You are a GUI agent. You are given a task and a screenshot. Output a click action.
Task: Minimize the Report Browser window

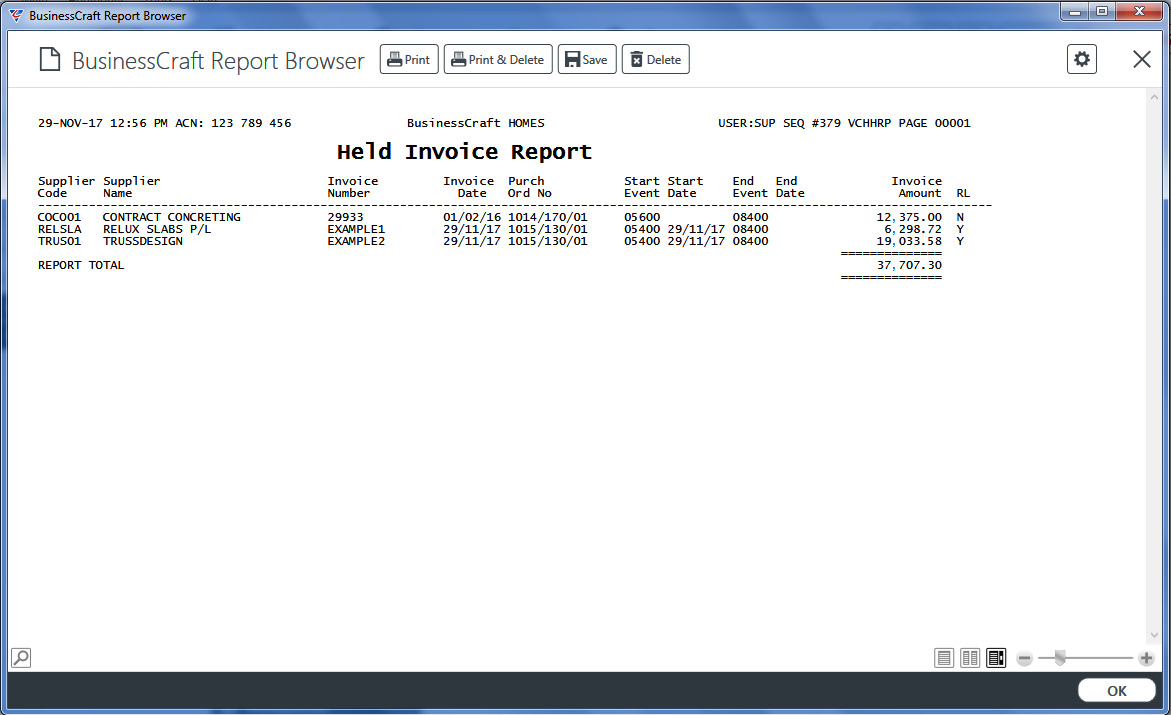point(1075,11)
